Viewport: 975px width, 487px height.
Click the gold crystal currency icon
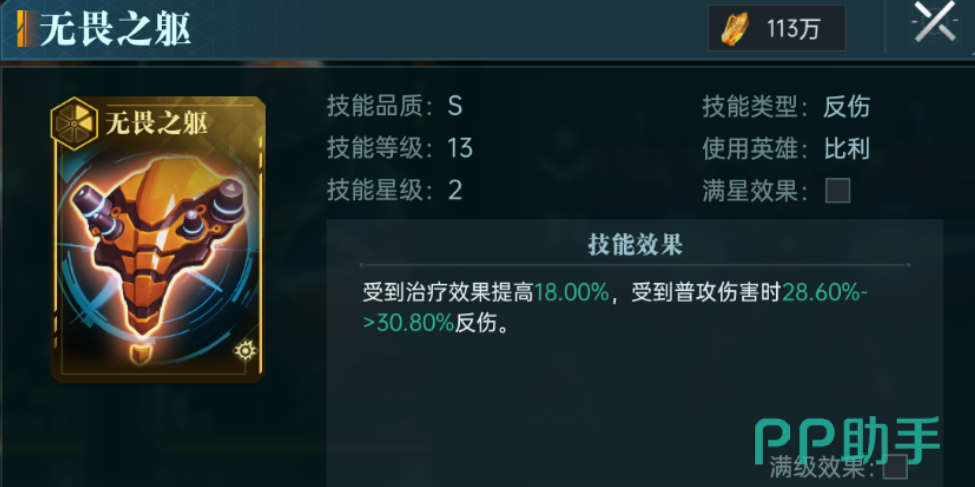736,29
